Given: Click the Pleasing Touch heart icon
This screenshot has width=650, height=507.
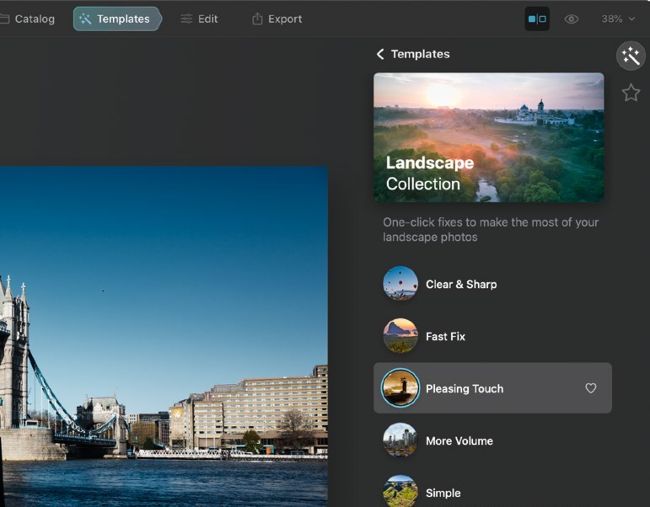Looking at the screenshot, I should coord(591,388).
